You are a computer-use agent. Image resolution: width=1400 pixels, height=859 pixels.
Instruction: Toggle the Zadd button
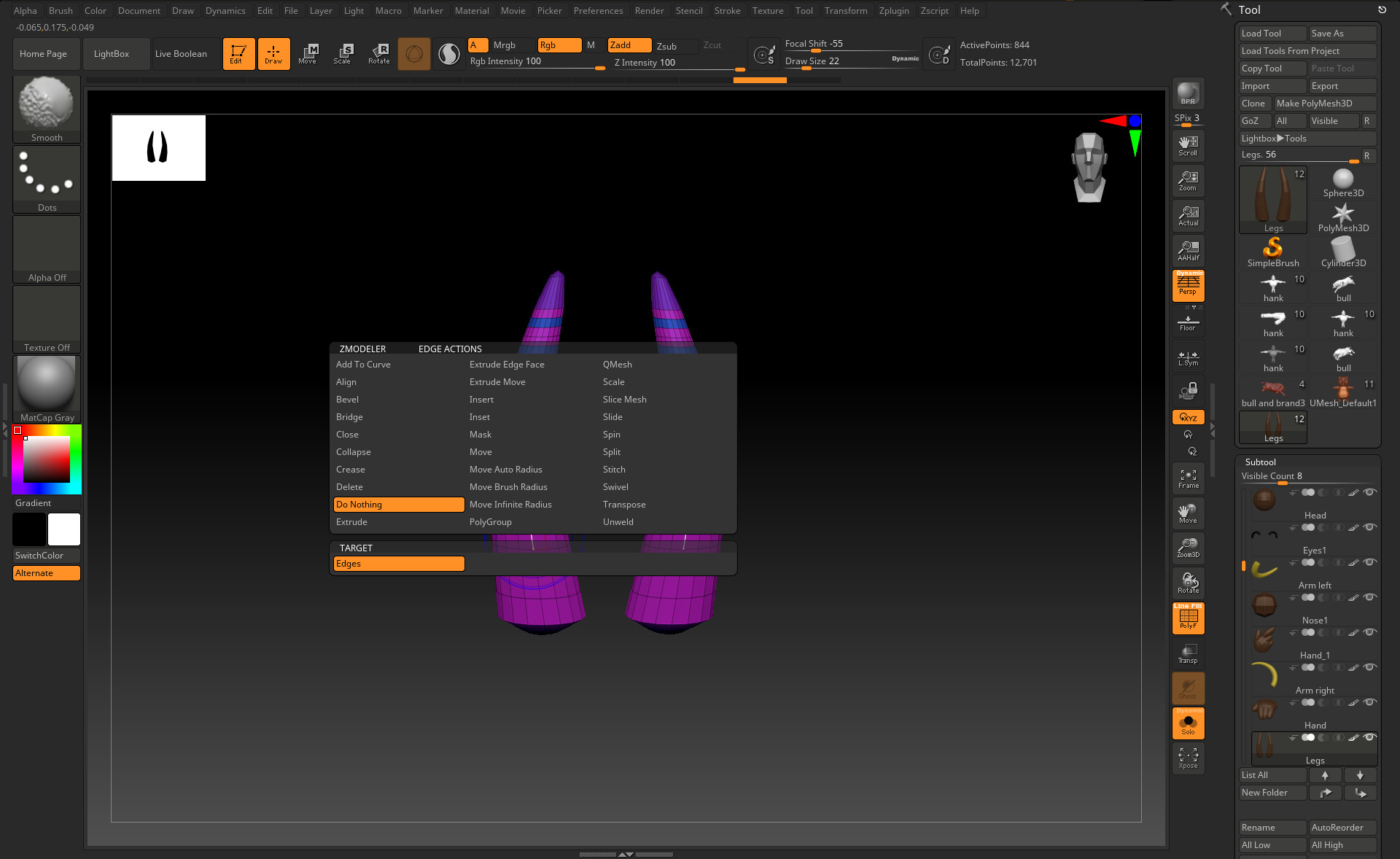tap(629, 45)
